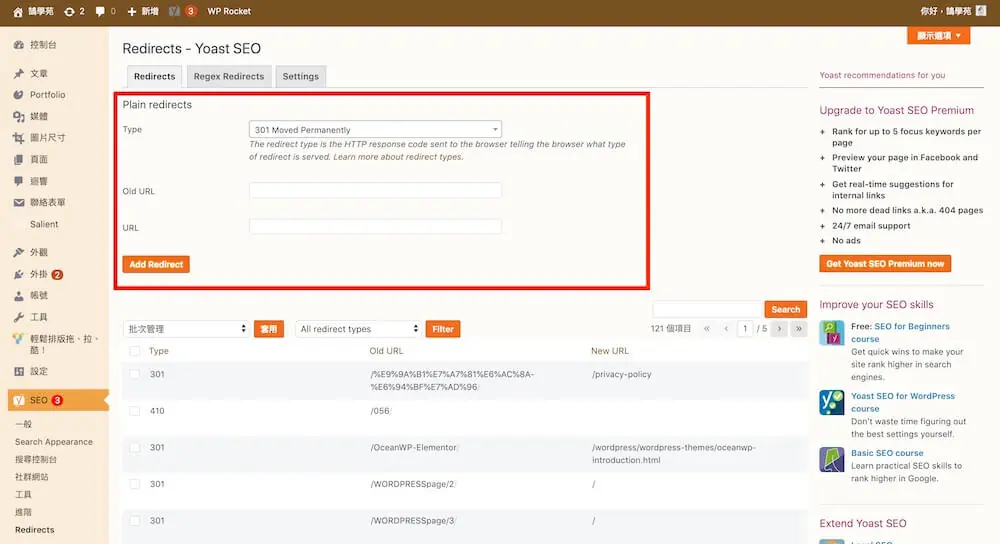This screenshot has height=544, width=1000.
Task: Check the /WORDPRESSpage/2 redirect row
Action: point(135,484)
